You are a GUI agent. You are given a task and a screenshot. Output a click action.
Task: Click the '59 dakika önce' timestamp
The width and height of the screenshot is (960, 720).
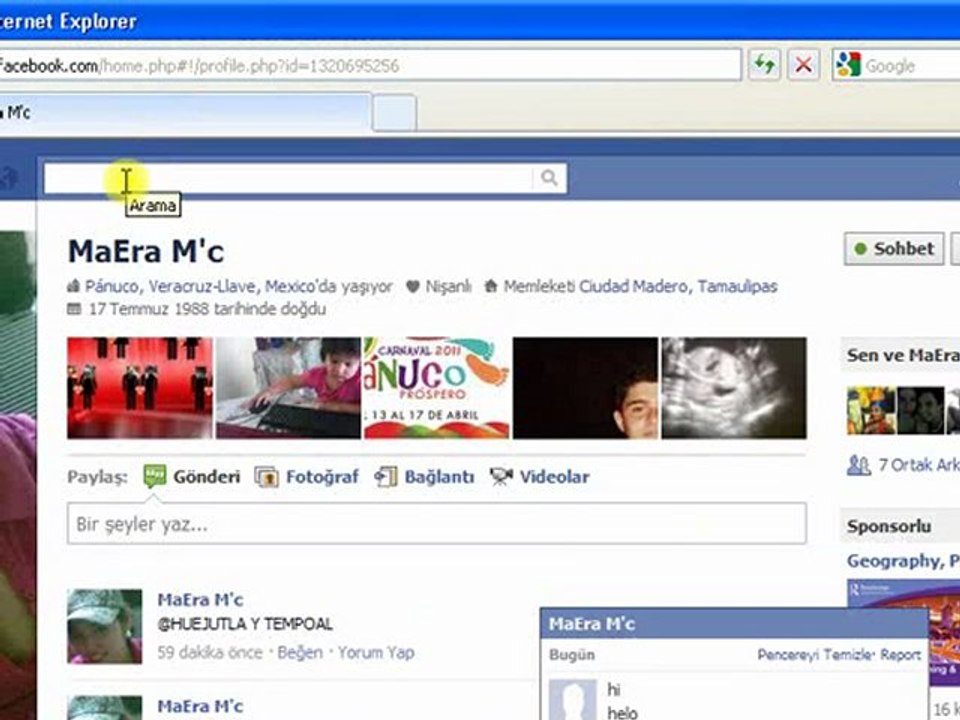(x=209, y=653)
